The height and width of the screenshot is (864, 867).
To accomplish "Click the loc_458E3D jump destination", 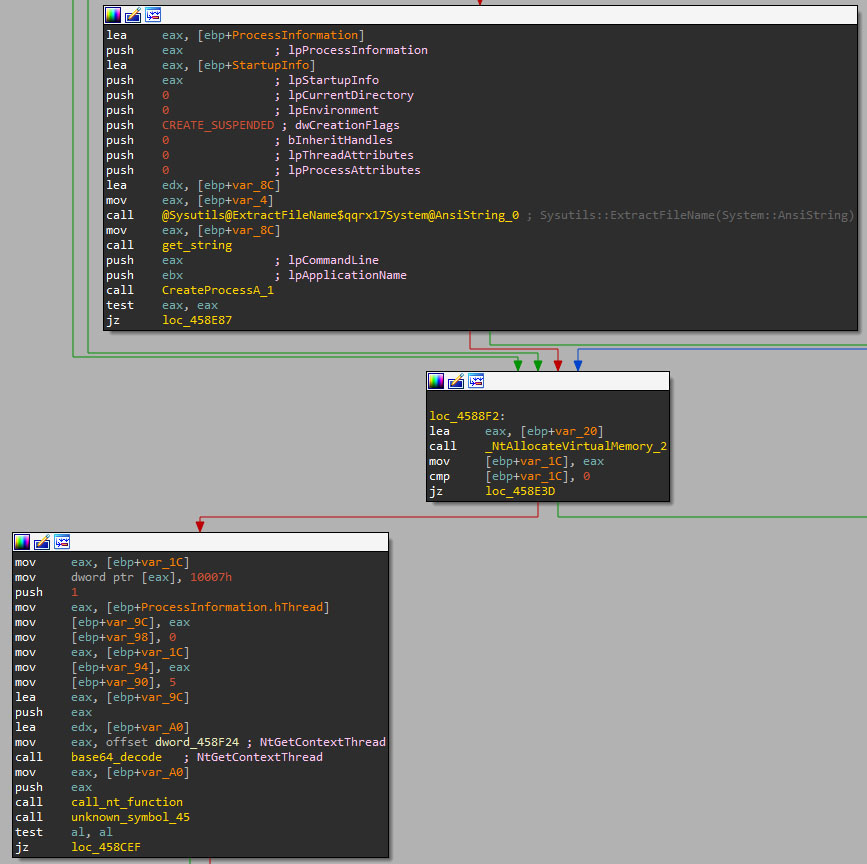I will (x=522, y=491).
